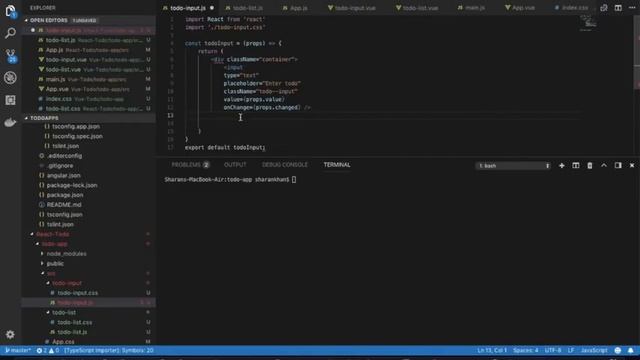Open package-lock.json file
Screen dimensions: 640x360
tap(71, 185)
